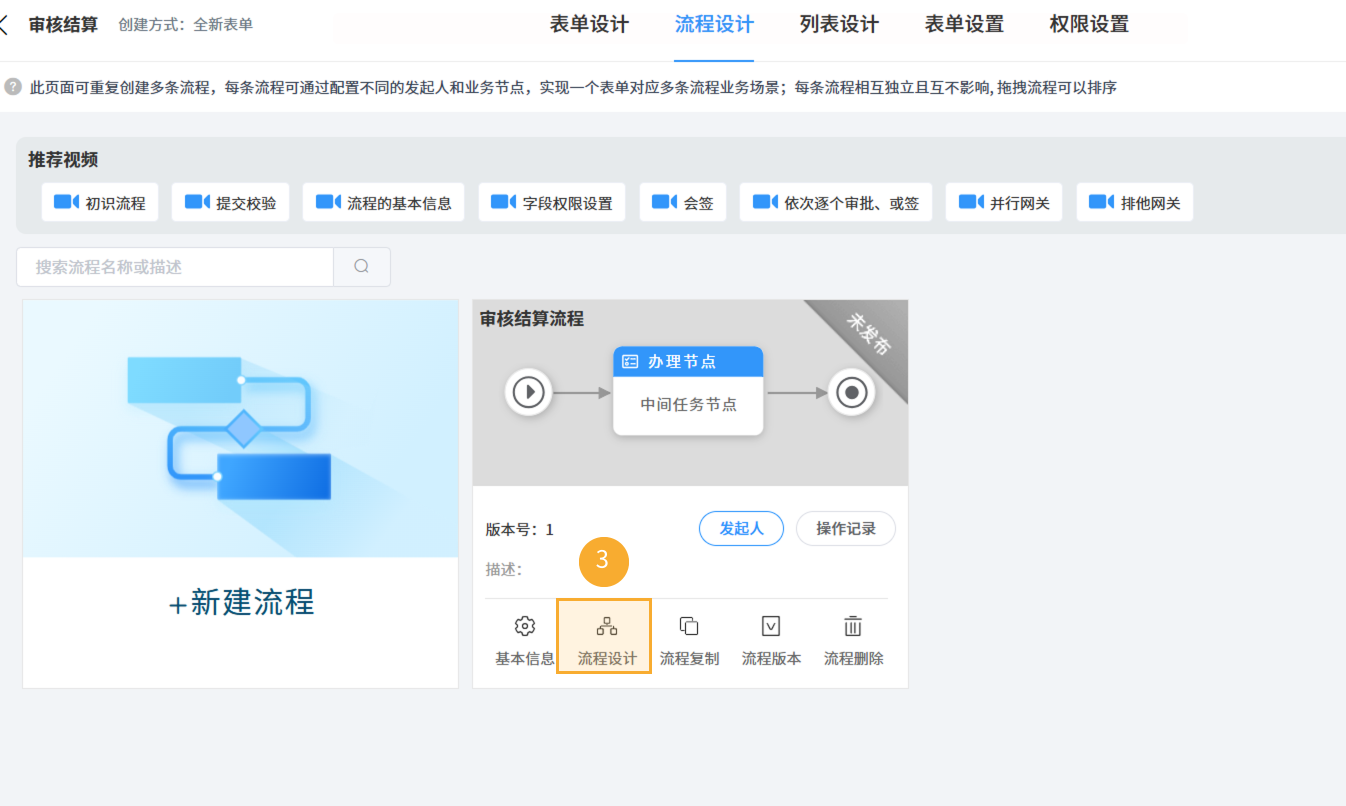Click the 版本号: 1 text

click(x=520, y=530)
